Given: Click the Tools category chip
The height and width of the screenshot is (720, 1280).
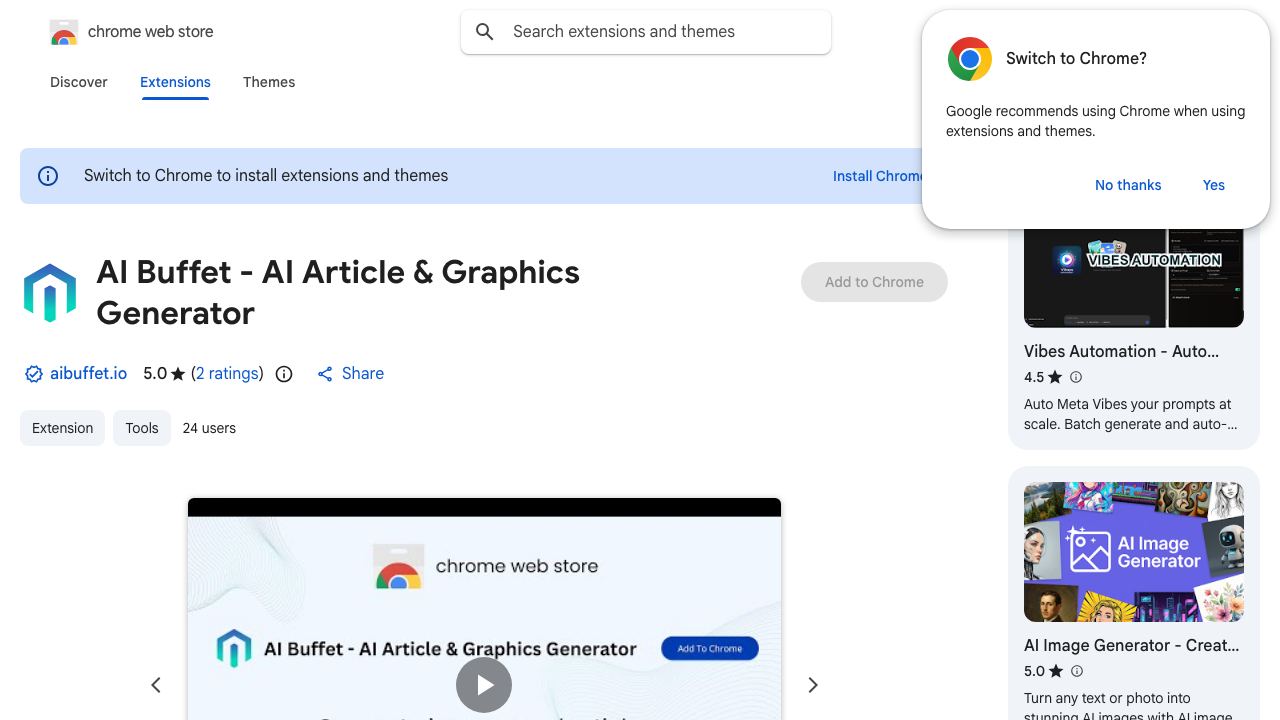Looking at the screenshot, I should click(x=142, y=428).
